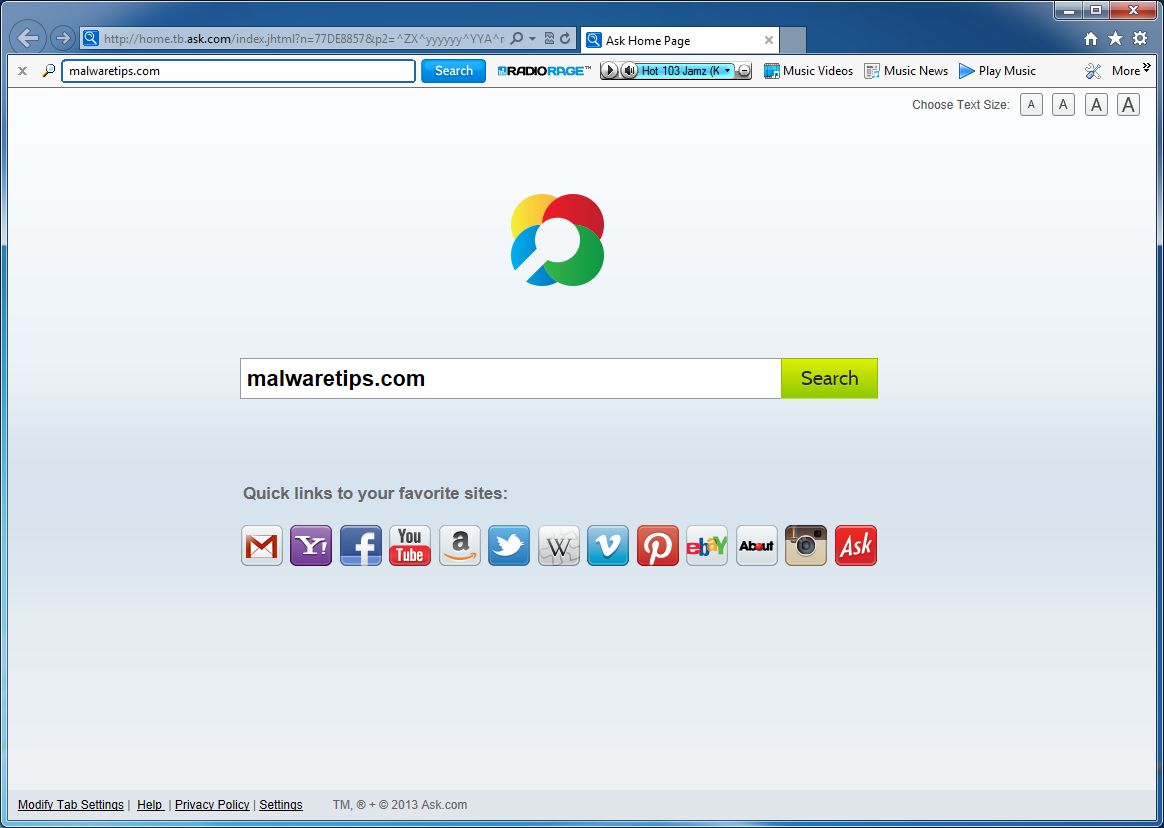1164x828 pixels.
Task: Open the Twitter quick link
Action: pos(509,546)
